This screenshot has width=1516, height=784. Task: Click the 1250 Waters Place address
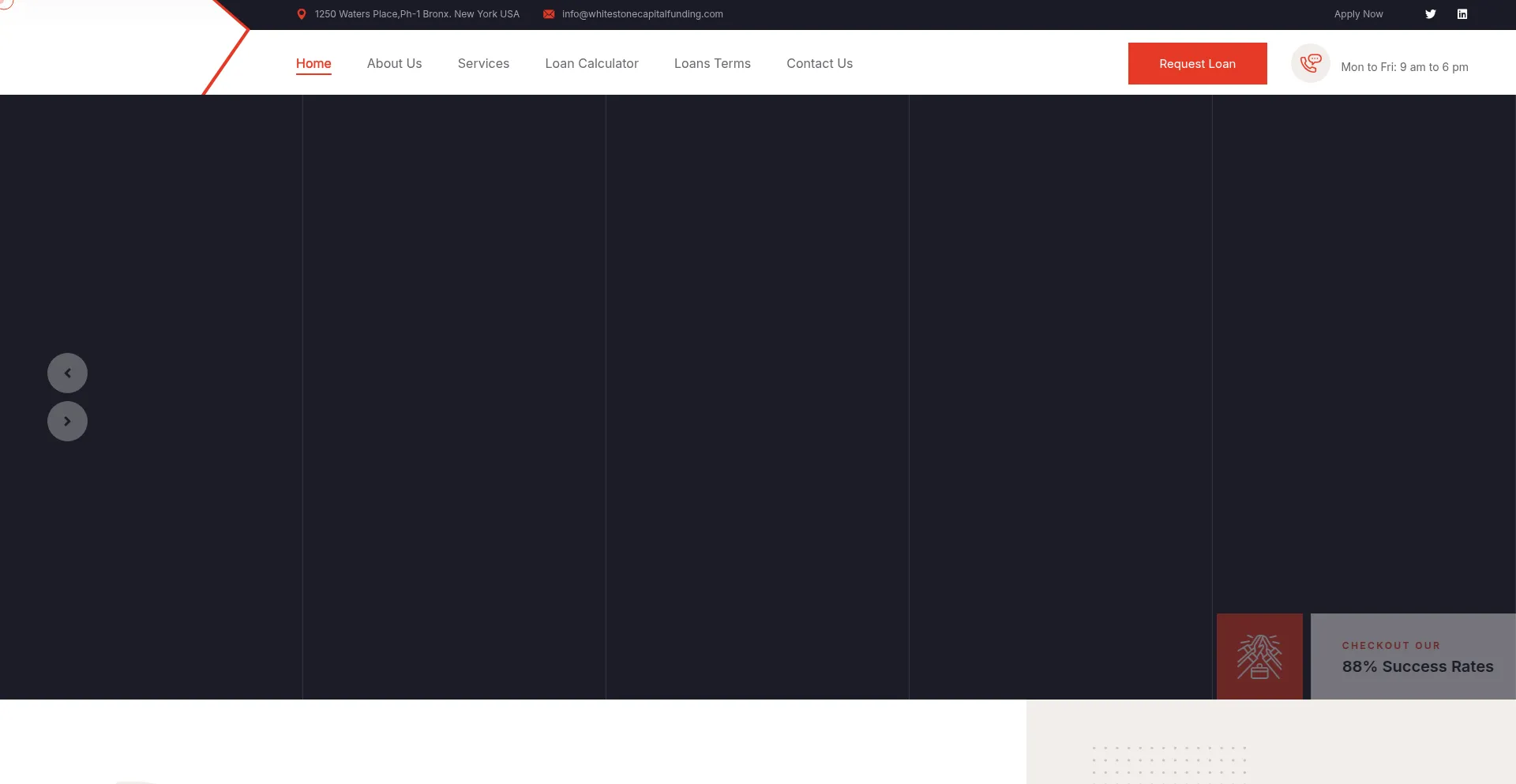[417, 14]
